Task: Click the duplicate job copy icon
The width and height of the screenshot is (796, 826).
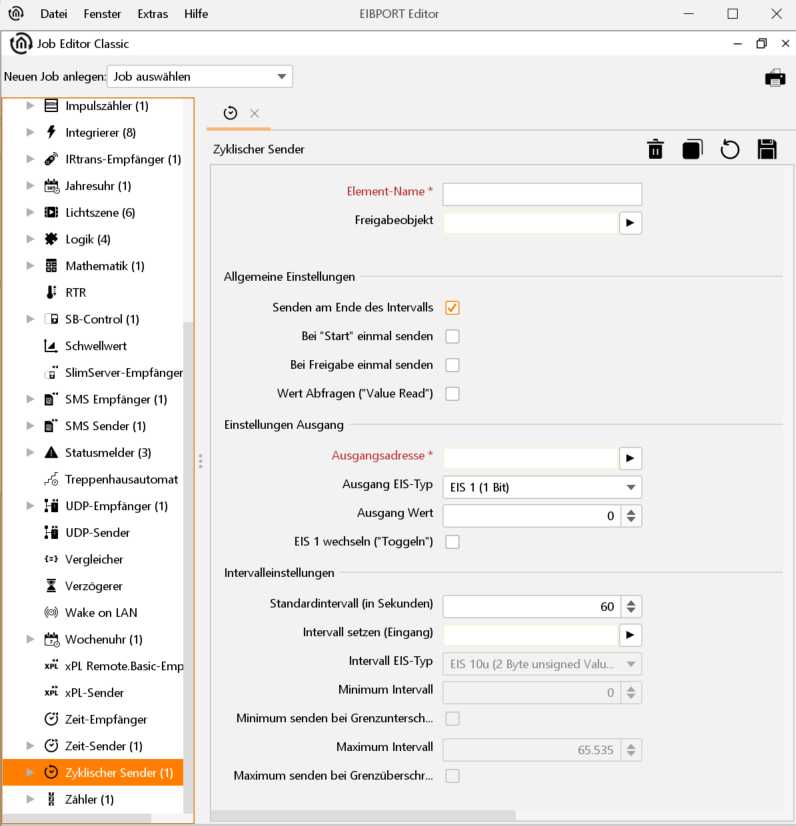Action: (692, 149)
